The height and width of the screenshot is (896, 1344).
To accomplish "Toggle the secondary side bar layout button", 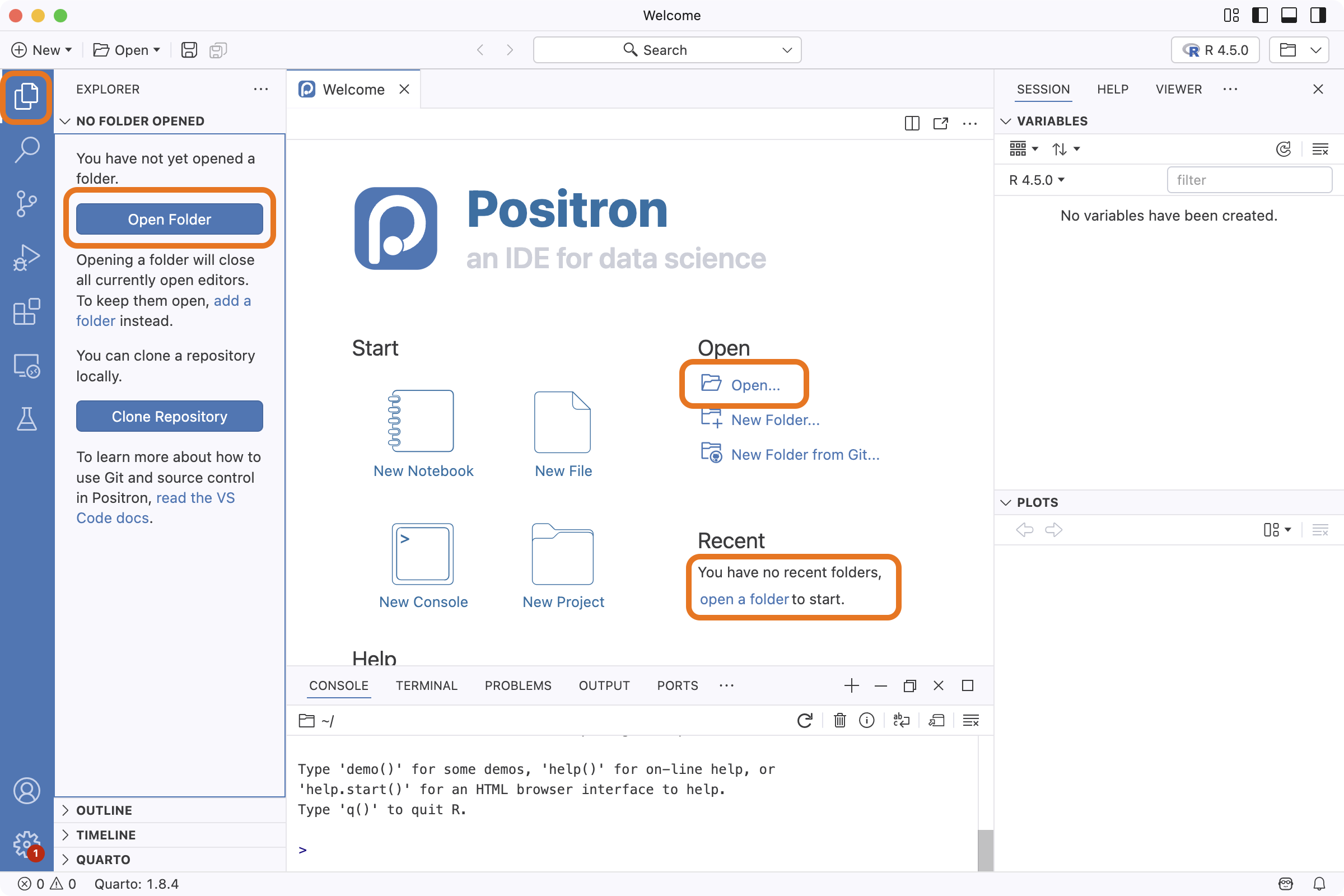I will click(1318, 16).
